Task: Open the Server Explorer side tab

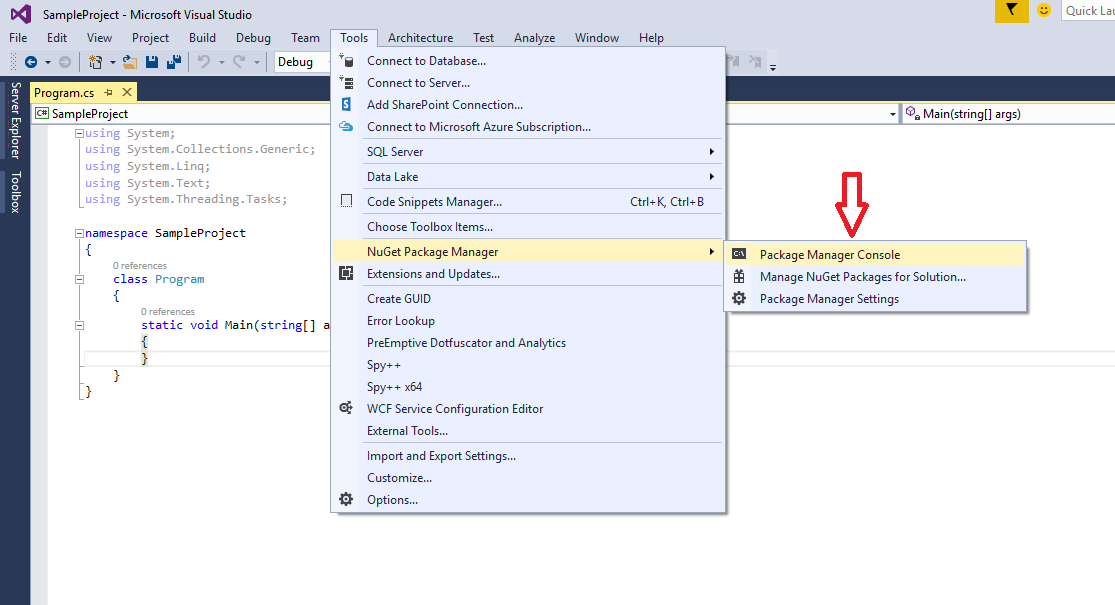Action: [x=15, y=120]
